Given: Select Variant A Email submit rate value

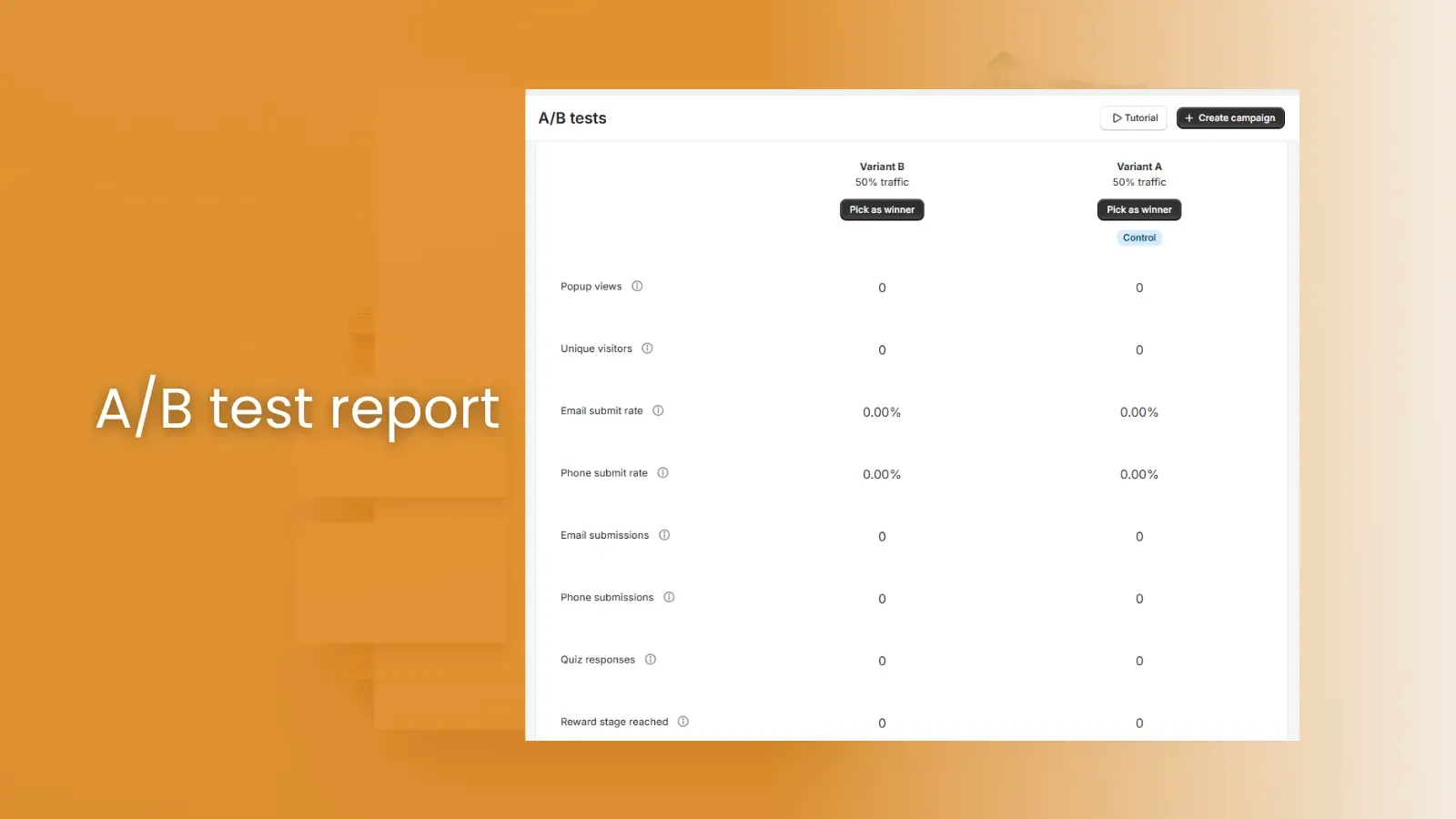Looking at the screenshot, I should pos(1139,412).
